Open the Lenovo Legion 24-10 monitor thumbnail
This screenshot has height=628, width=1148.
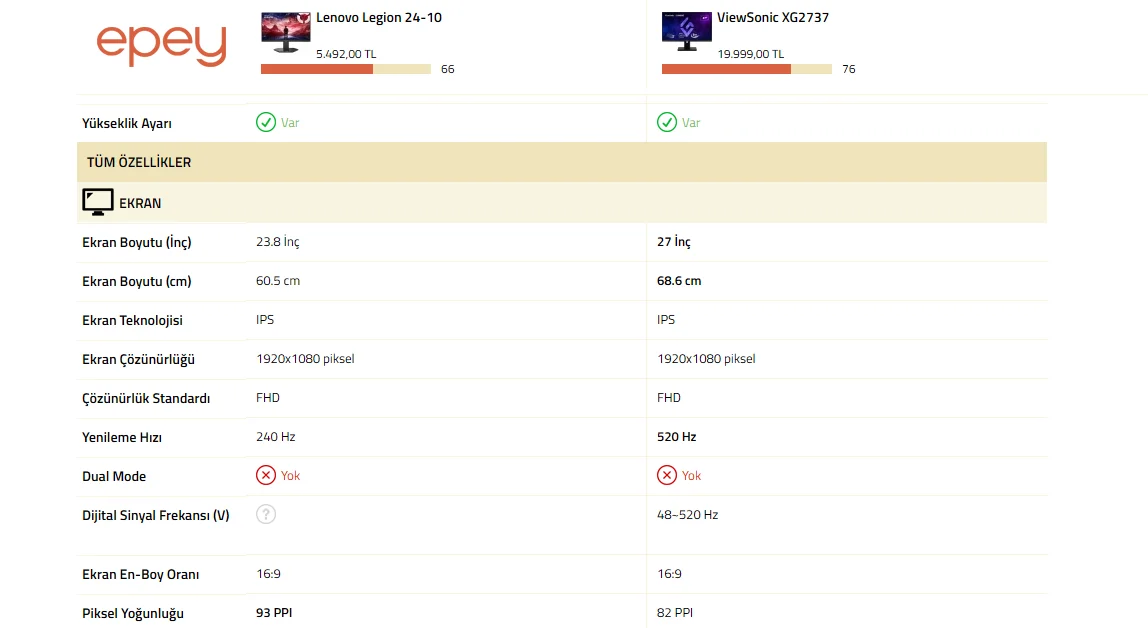coord(286,32)
